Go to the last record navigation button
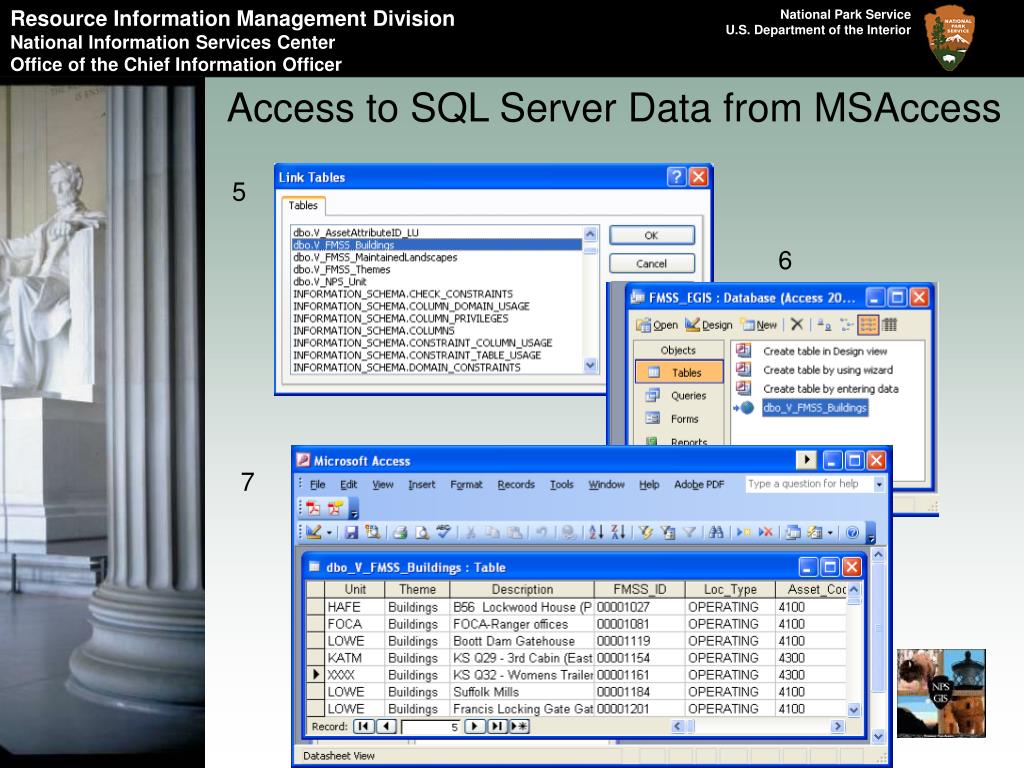Screen dimensions: 1024x768 point(497,726)
